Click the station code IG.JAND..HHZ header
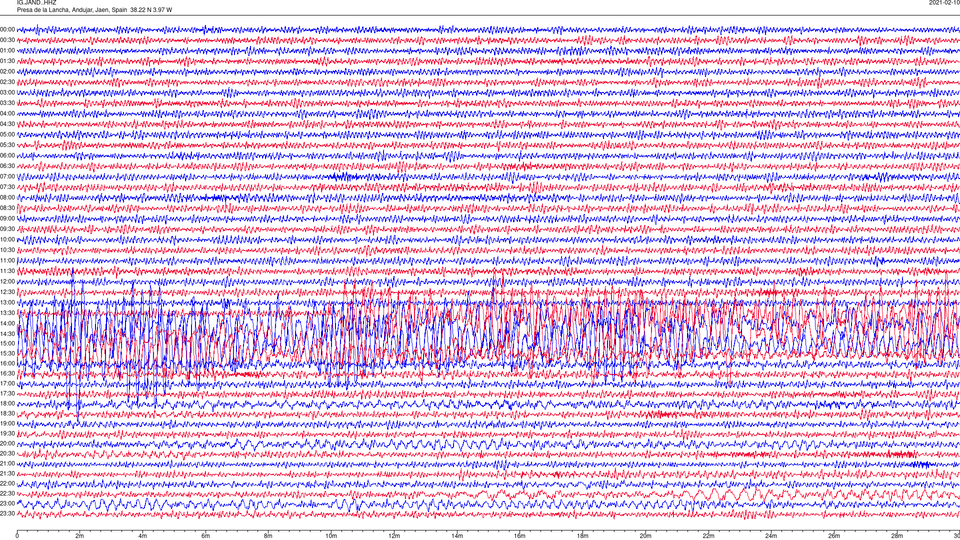Viewport: 960px width, 540px height. pos(36,2)
